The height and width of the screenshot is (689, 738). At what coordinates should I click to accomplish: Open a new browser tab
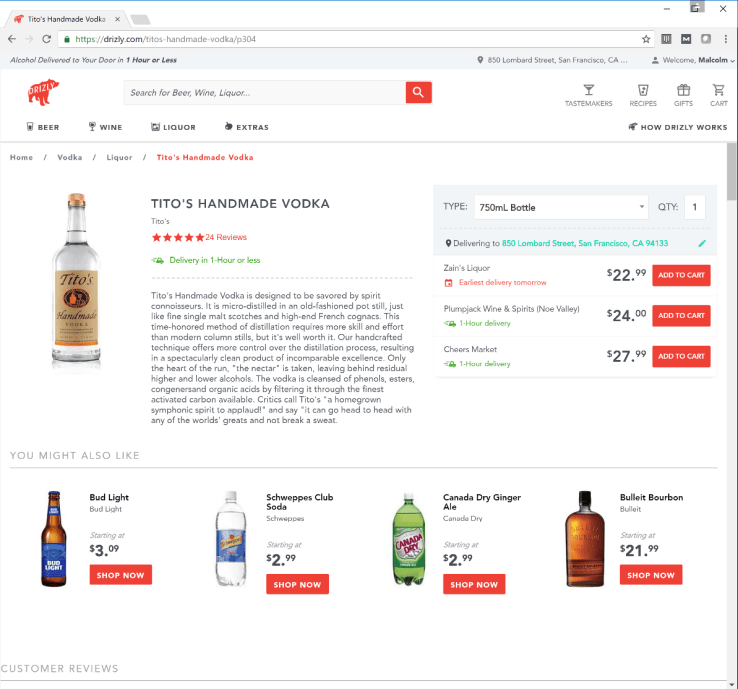pos(140,19)
